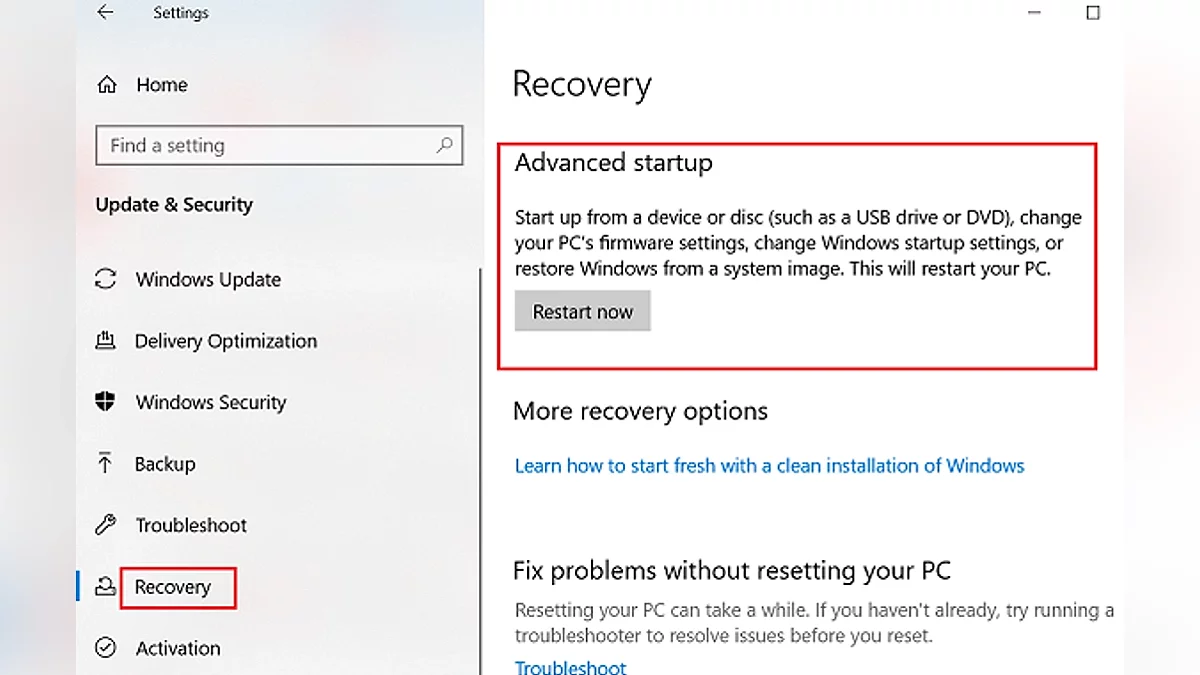1200x675 pixels.
Task: Open the clean installation of Windows link
Action: click(769, 466)
